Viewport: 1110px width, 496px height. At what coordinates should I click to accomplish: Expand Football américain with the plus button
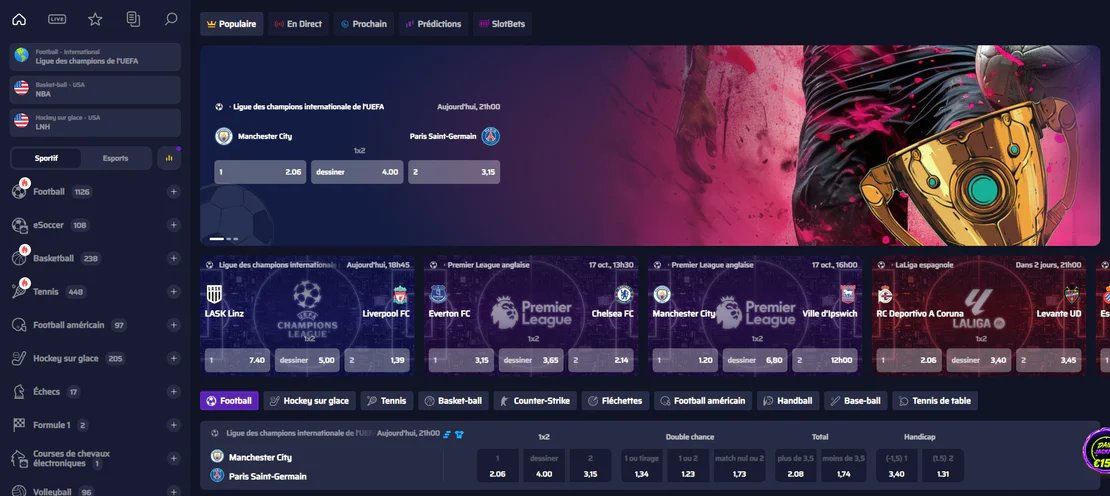(x=173, y=325)
